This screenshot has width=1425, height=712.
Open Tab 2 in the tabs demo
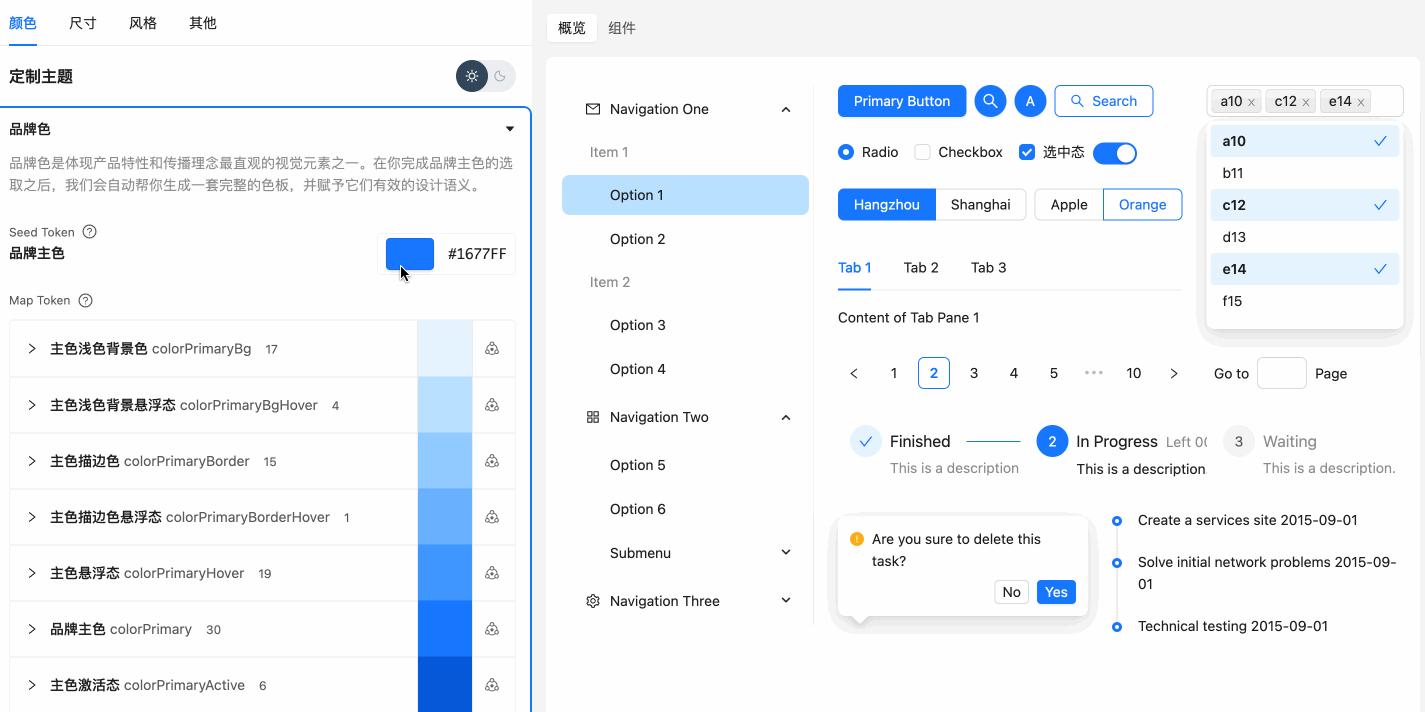tap(921, 267)
